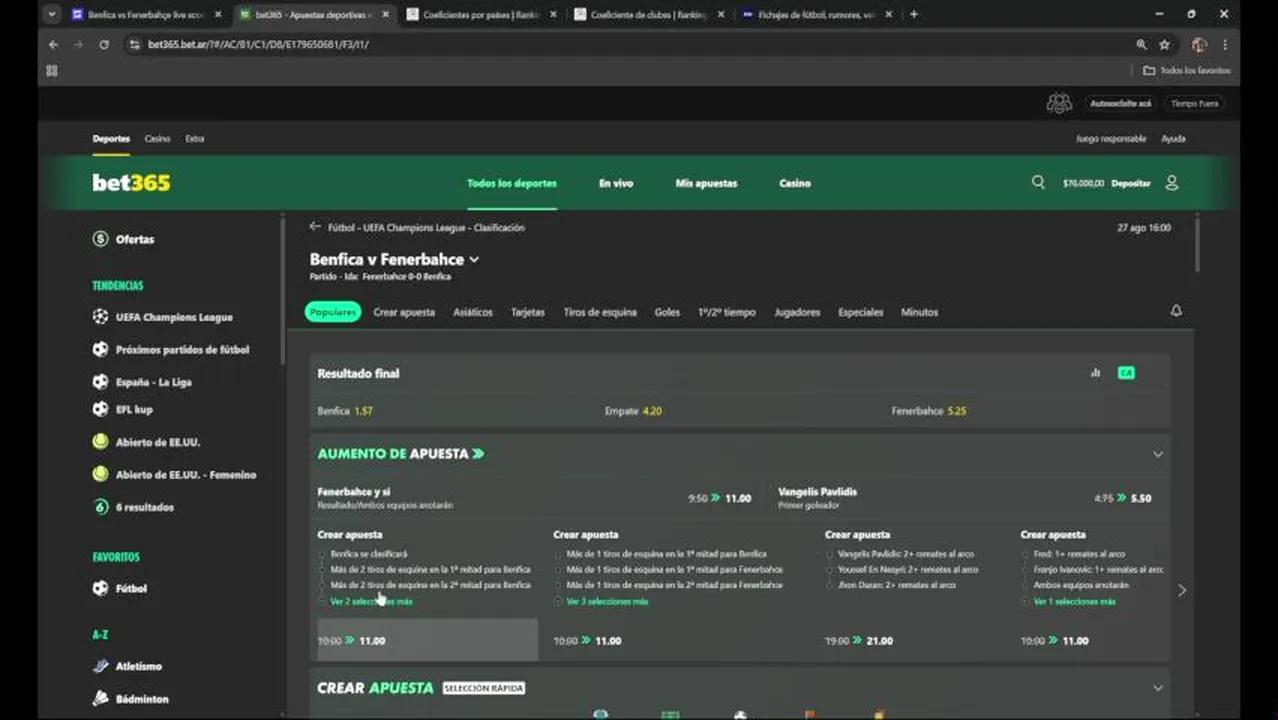Open Todos los deportes
This screenshot has width=1278, height=720.
coord(512,183)
